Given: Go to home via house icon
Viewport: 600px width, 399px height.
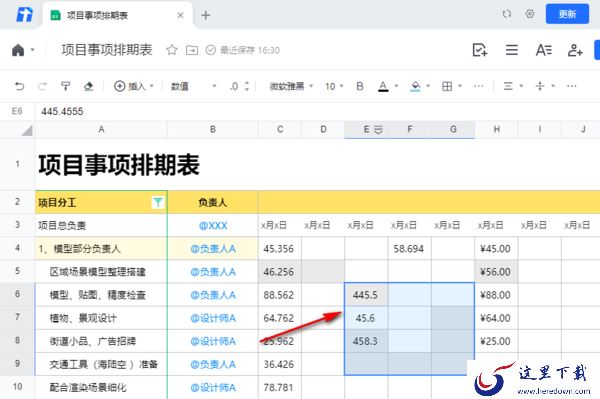Looking at the screenshot, I should 18,50.
